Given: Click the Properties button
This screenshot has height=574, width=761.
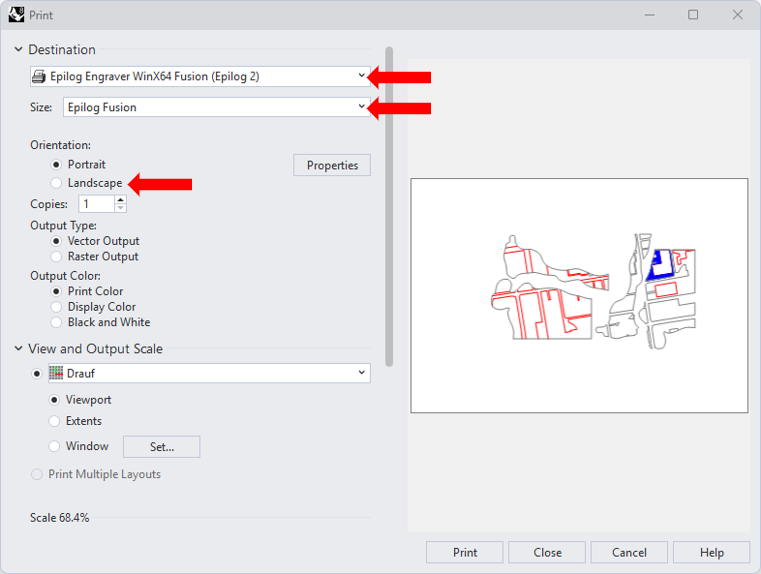Looking at the screenshot, I should tap(332, 165).
